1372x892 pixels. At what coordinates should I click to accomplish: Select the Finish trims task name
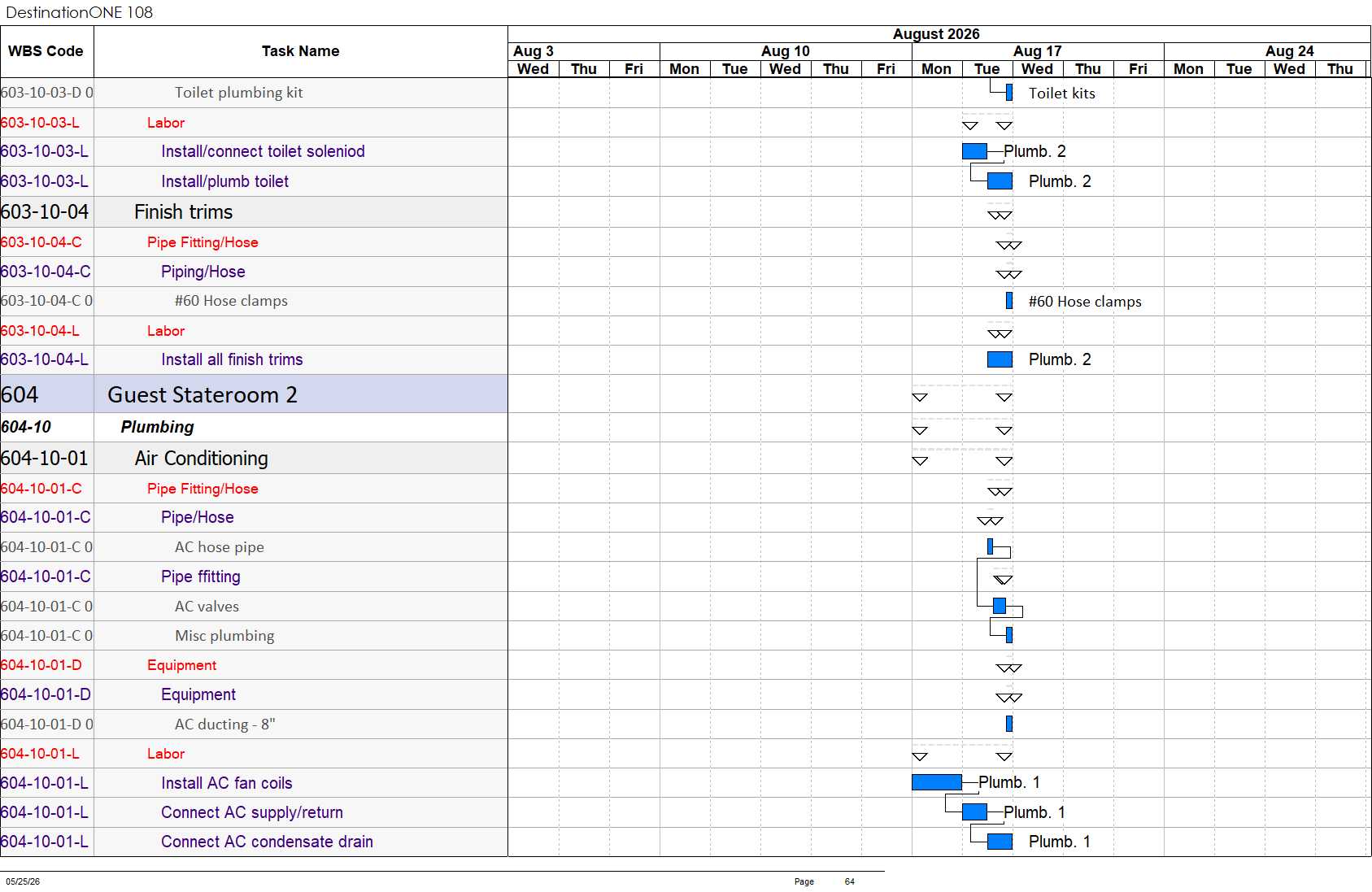183,212
